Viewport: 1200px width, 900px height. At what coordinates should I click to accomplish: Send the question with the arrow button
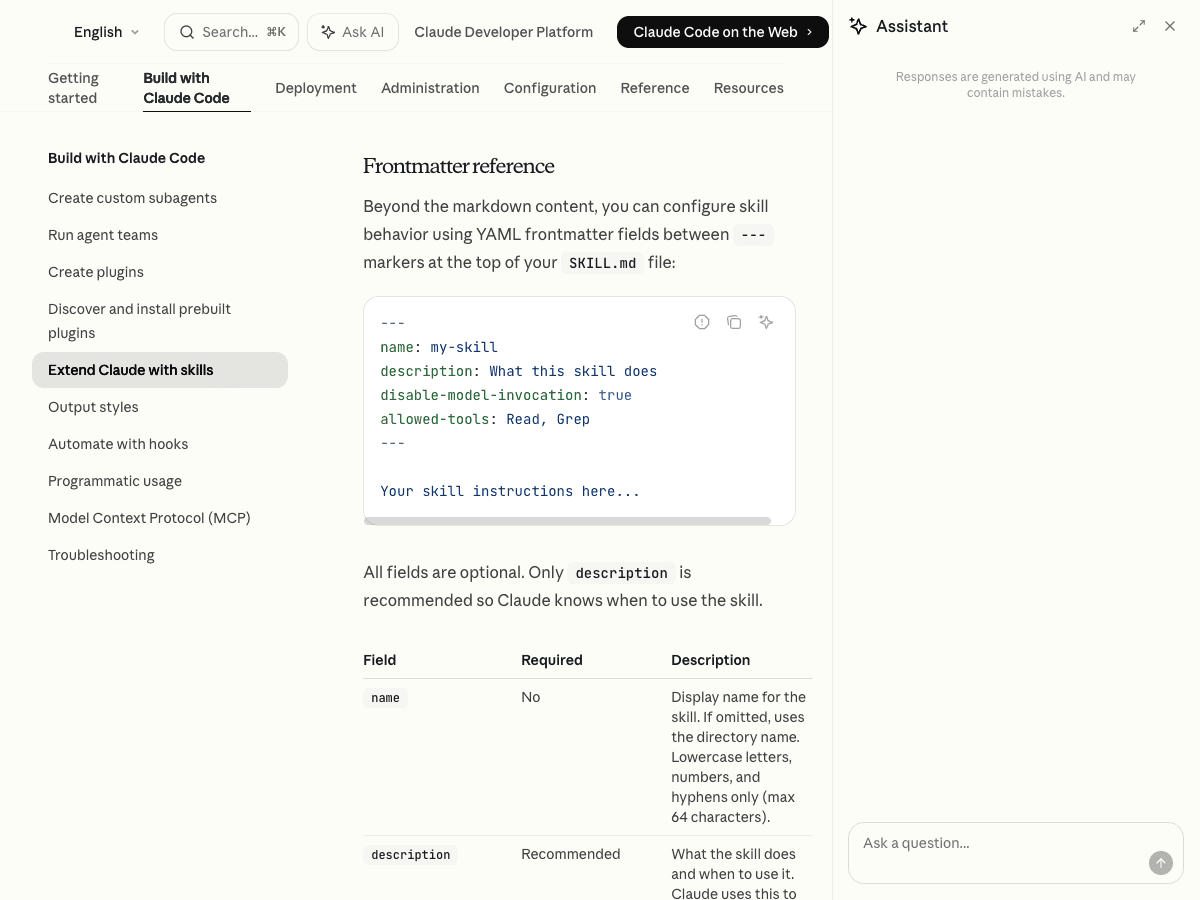[1160, 863]
